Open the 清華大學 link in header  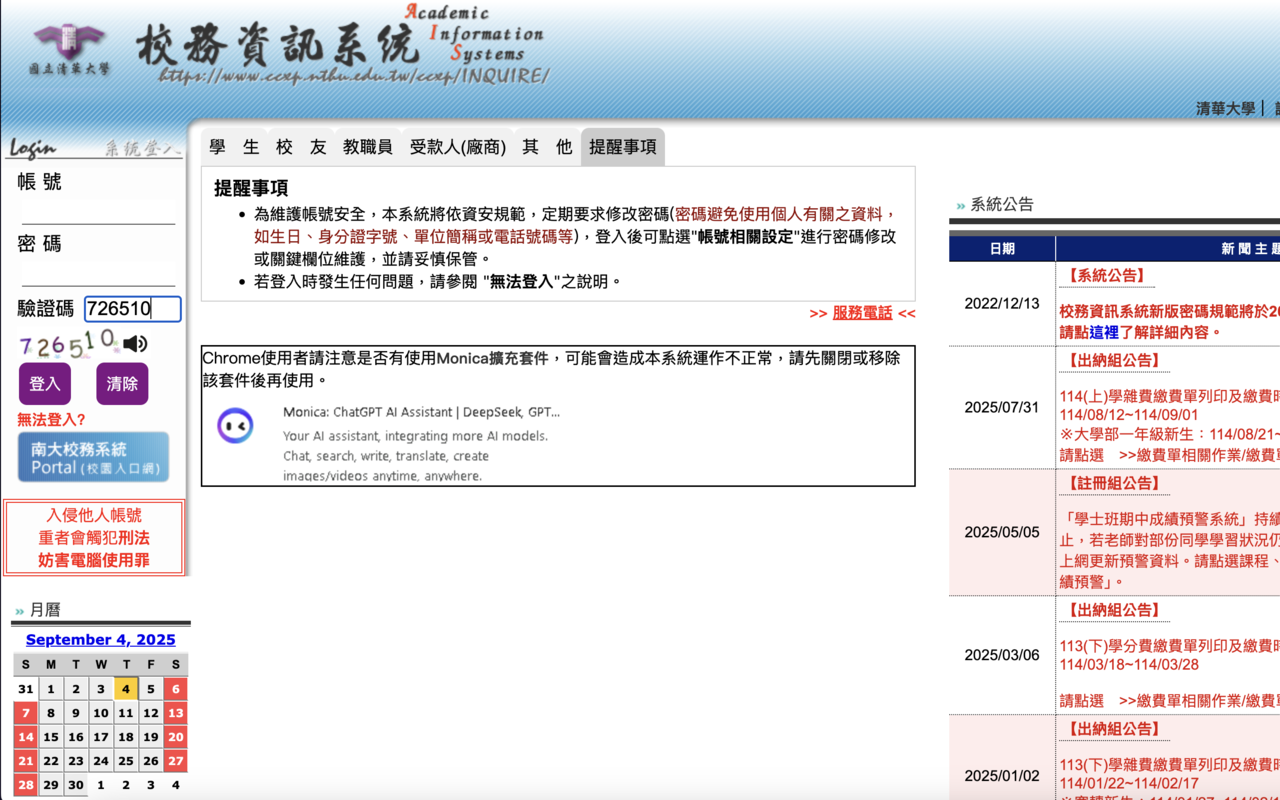(x=1225, y=108)
